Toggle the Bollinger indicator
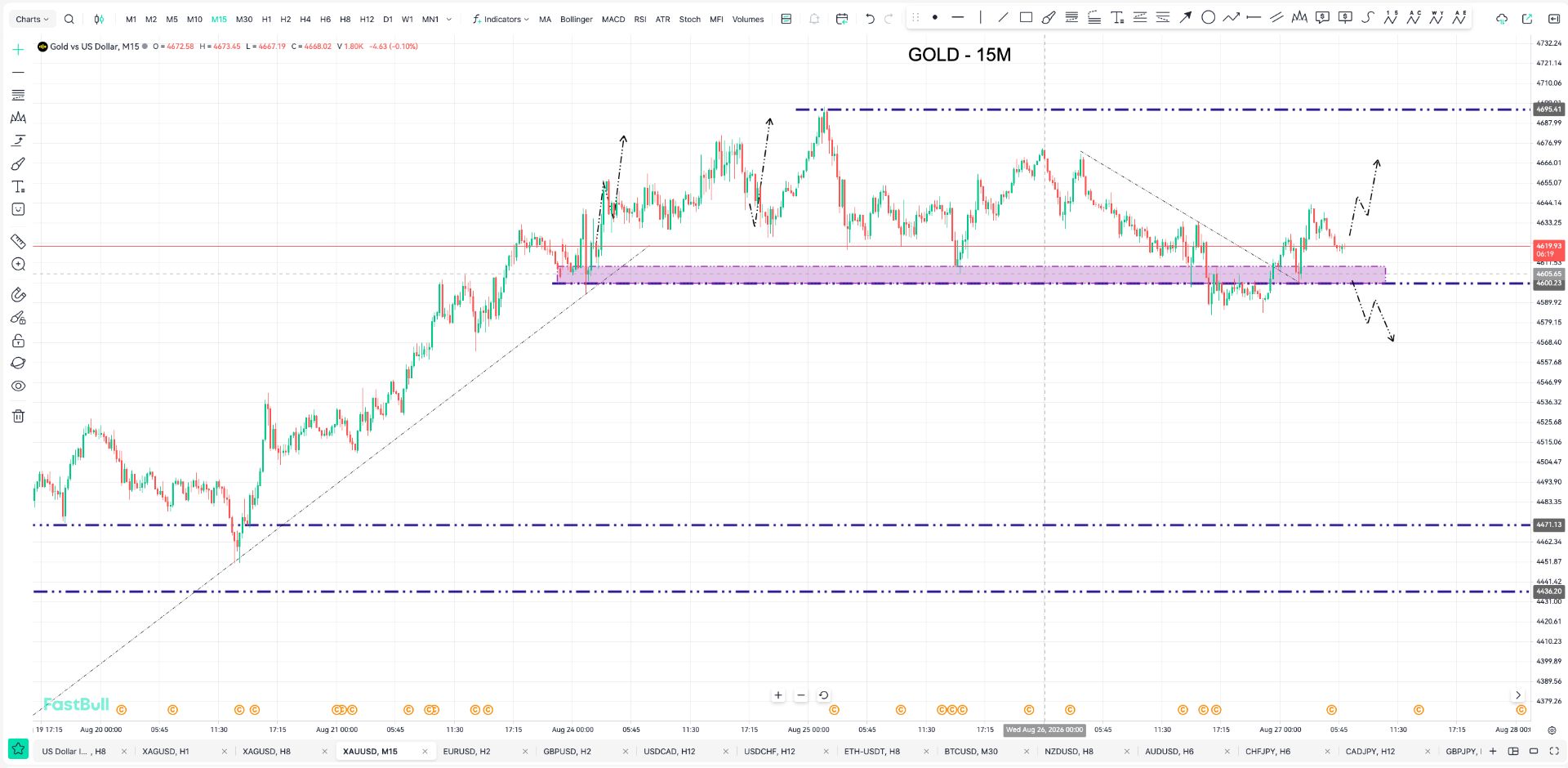The width and height of the screenshot is (1568, 768). (x=577, y=19)
